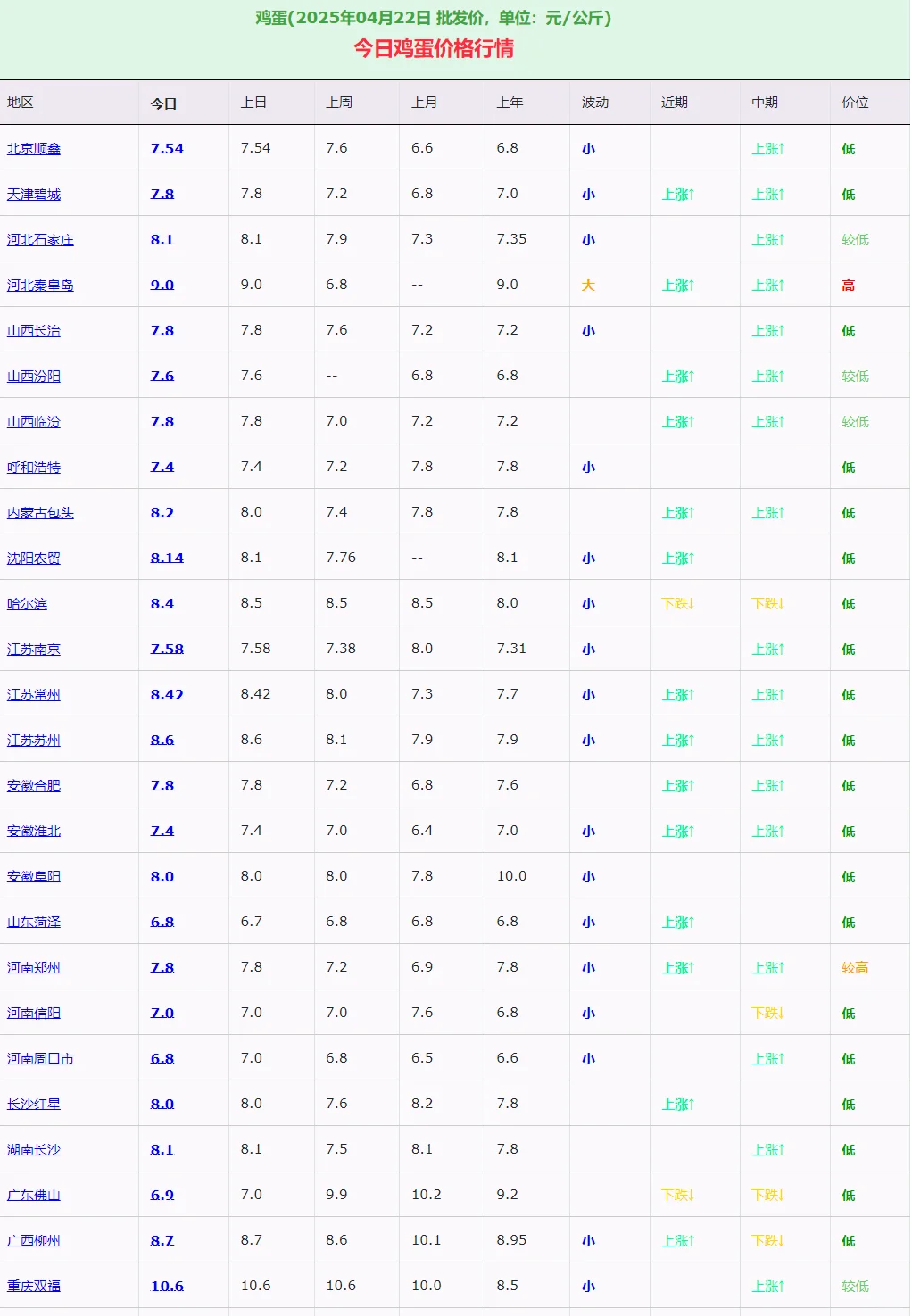Screen dimensions: 912x1316
Task: Click today's price 10.6 for 重庆双福
Action: pyautogui.click(x=167, y=1286)
